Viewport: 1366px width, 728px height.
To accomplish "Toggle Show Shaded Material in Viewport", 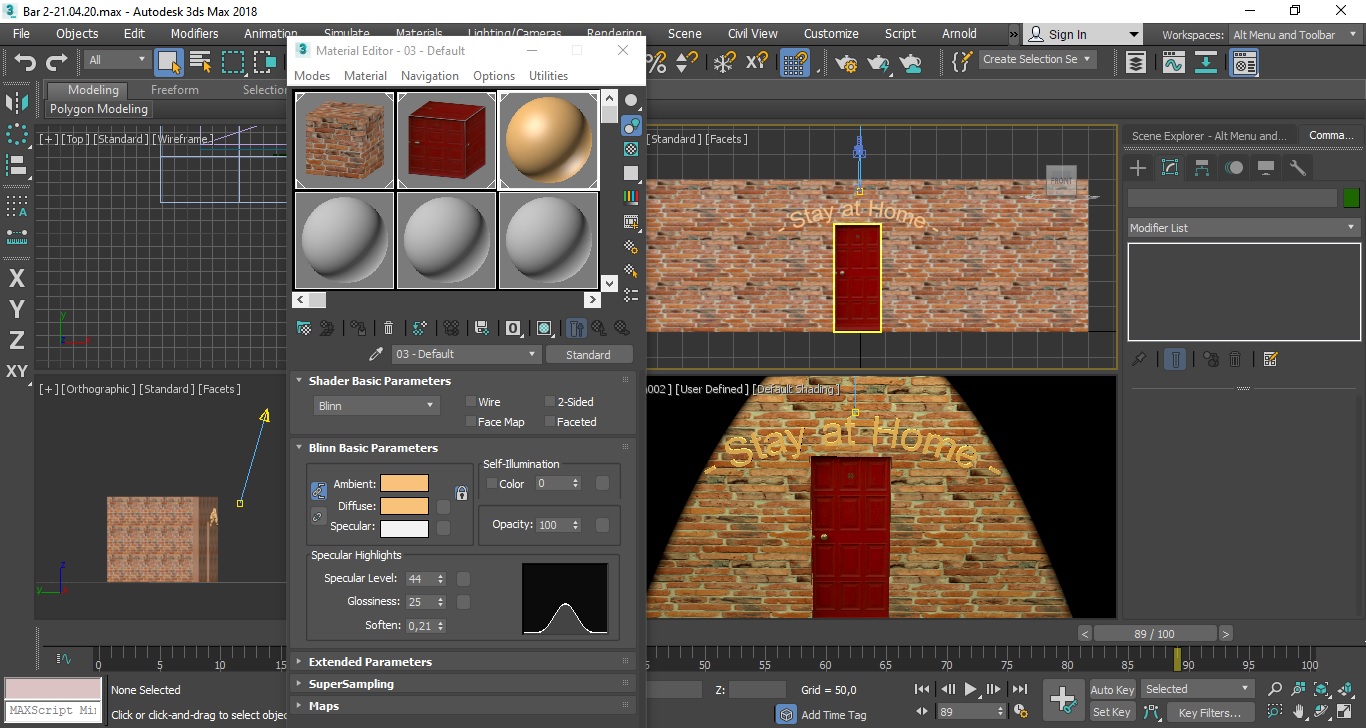I will (544, 328).
